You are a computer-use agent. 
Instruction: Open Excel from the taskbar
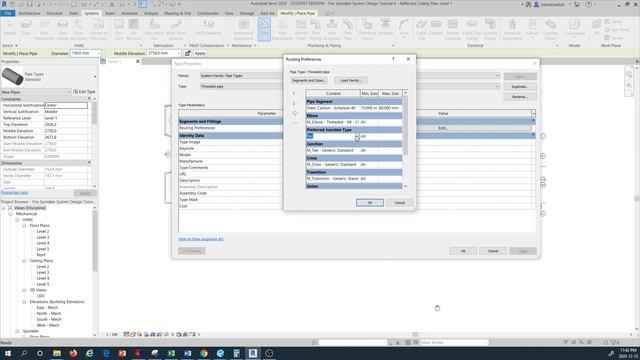(x=171, y=353)
